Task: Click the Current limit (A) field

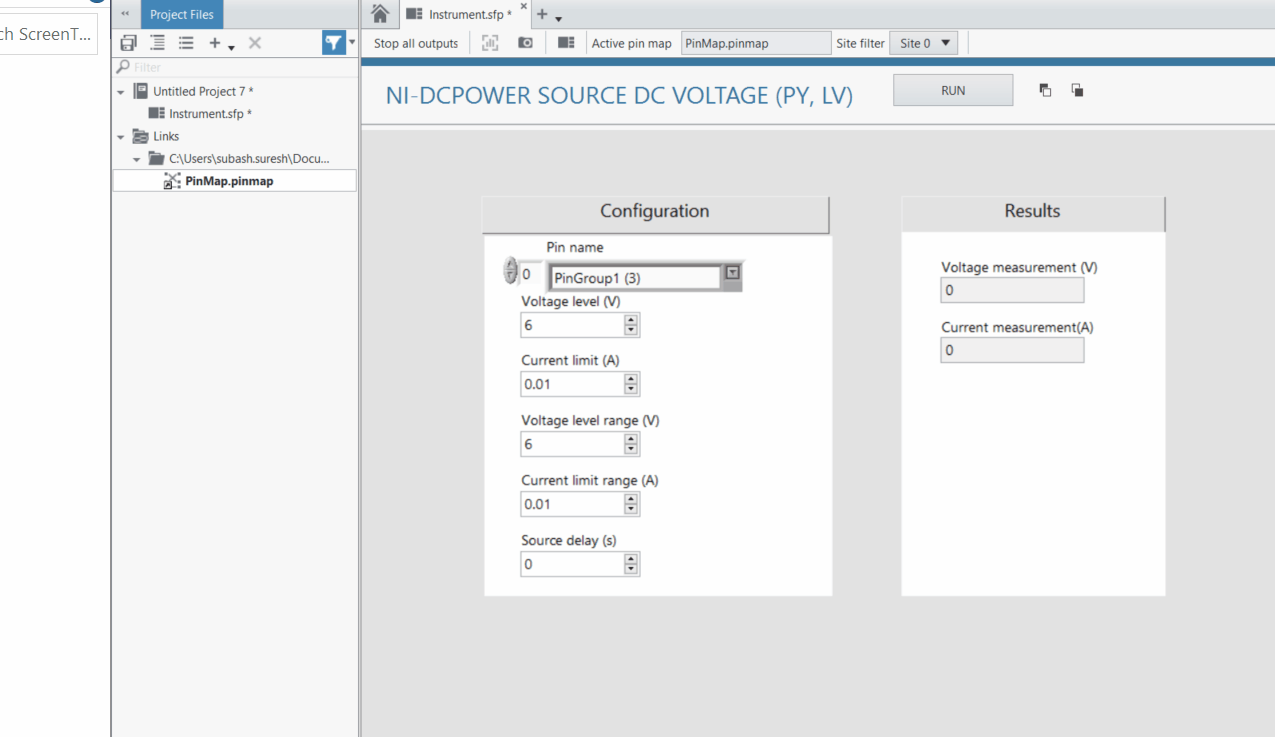Action: [572, 384]
